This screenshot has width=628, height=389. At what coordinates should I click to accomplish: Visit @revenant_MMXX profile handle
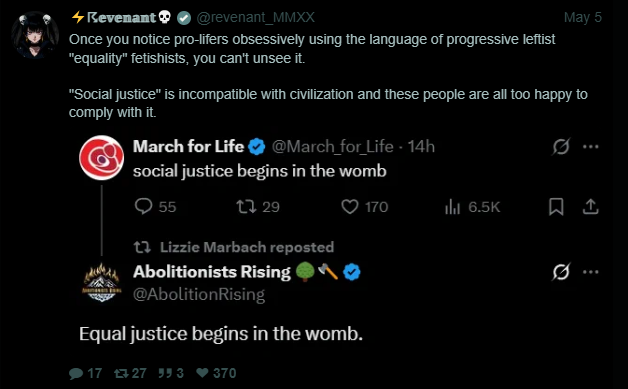pos(256,18)
